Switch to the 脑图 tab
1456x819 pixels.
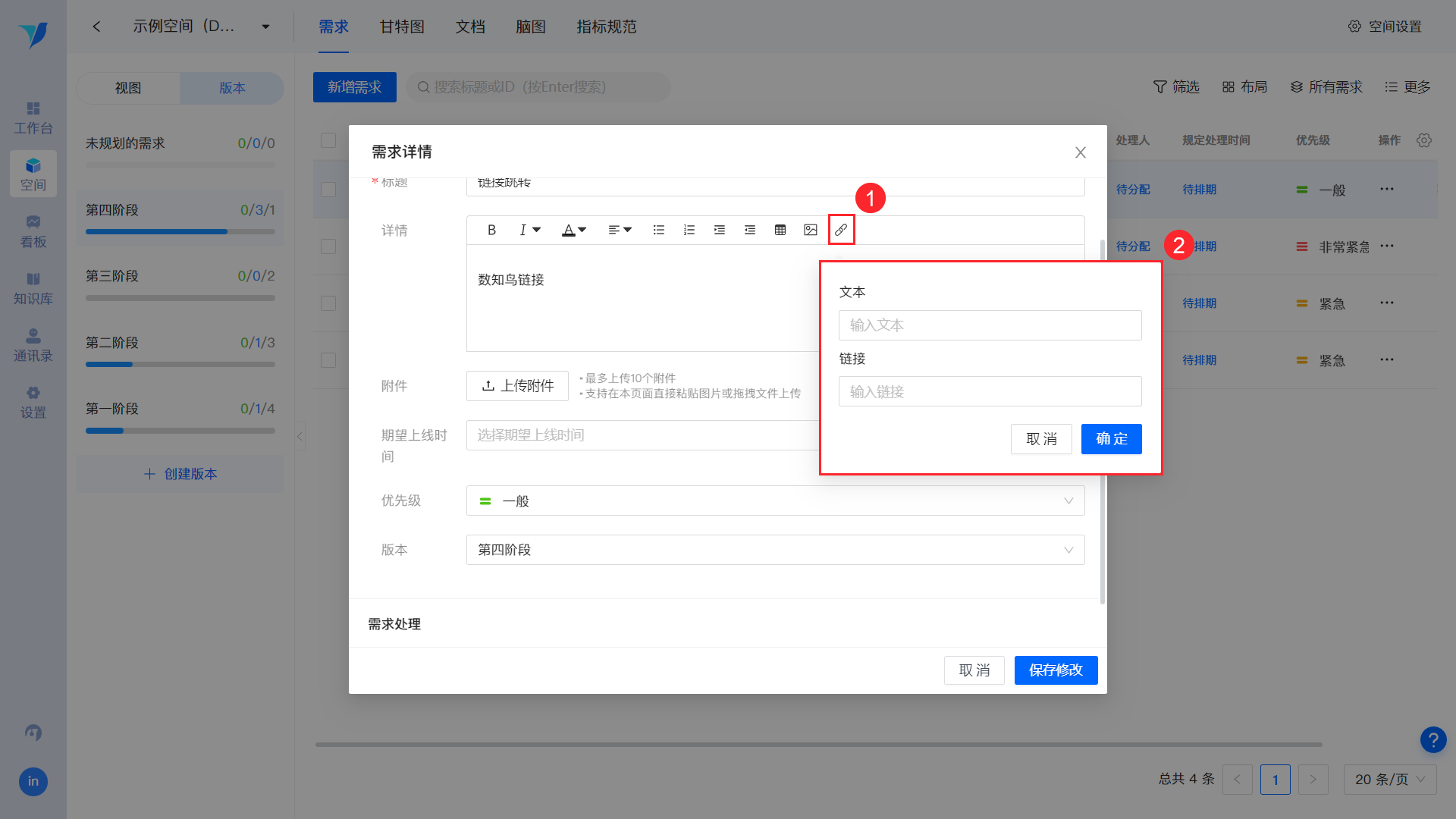point(531,27)
